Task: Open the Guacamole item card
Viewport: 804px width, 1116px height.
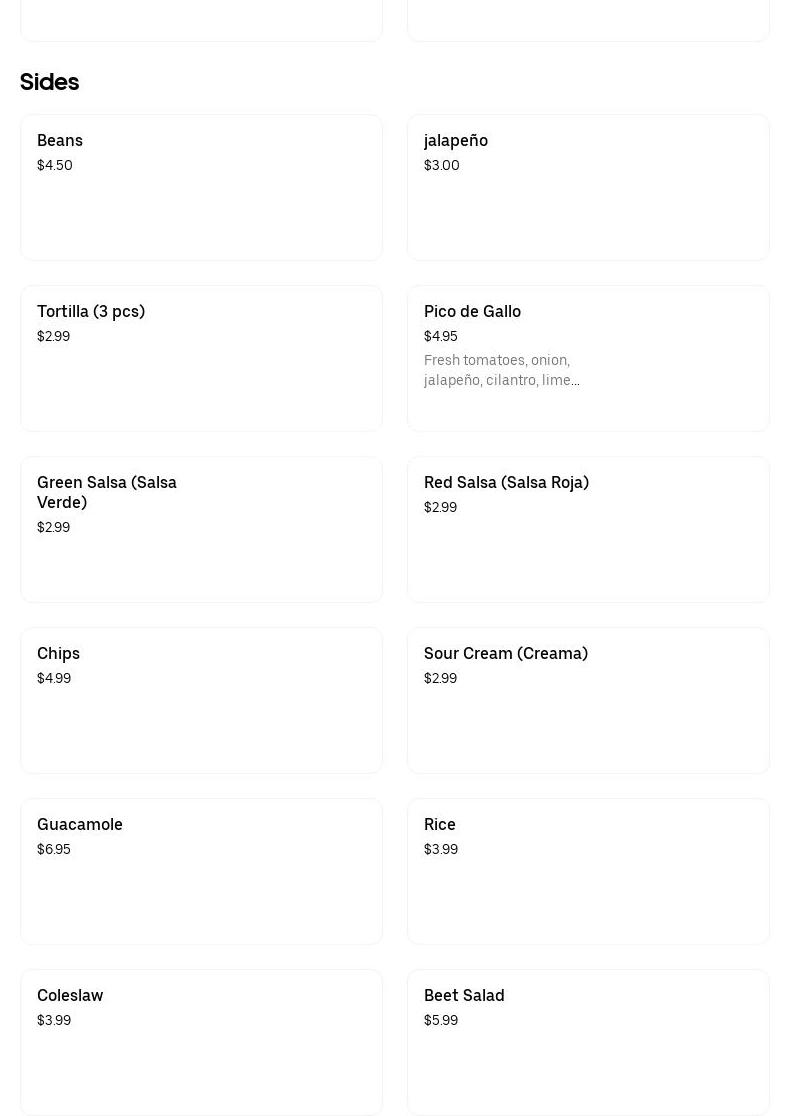Action: 201,871
